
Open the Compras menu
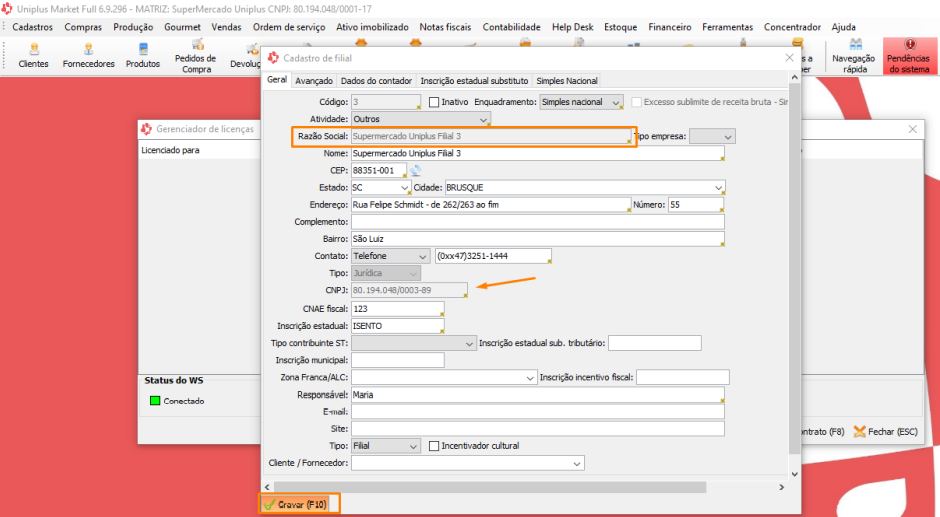click(83, 27)
